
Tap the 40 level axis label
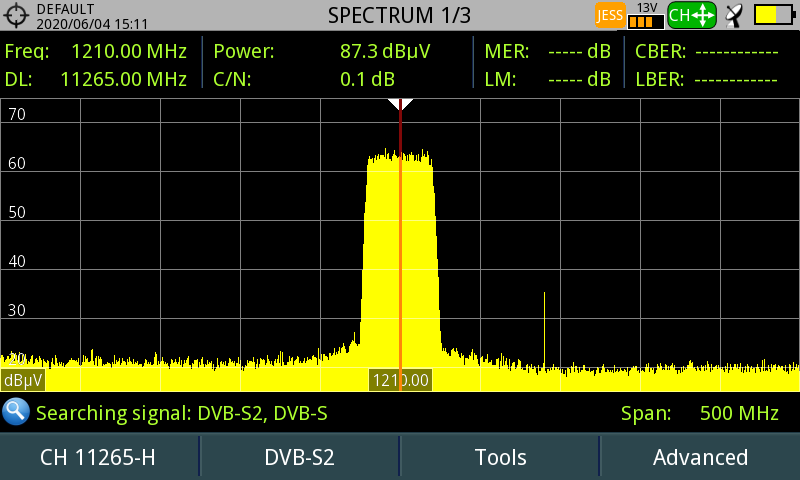click(x=17, y=261)
